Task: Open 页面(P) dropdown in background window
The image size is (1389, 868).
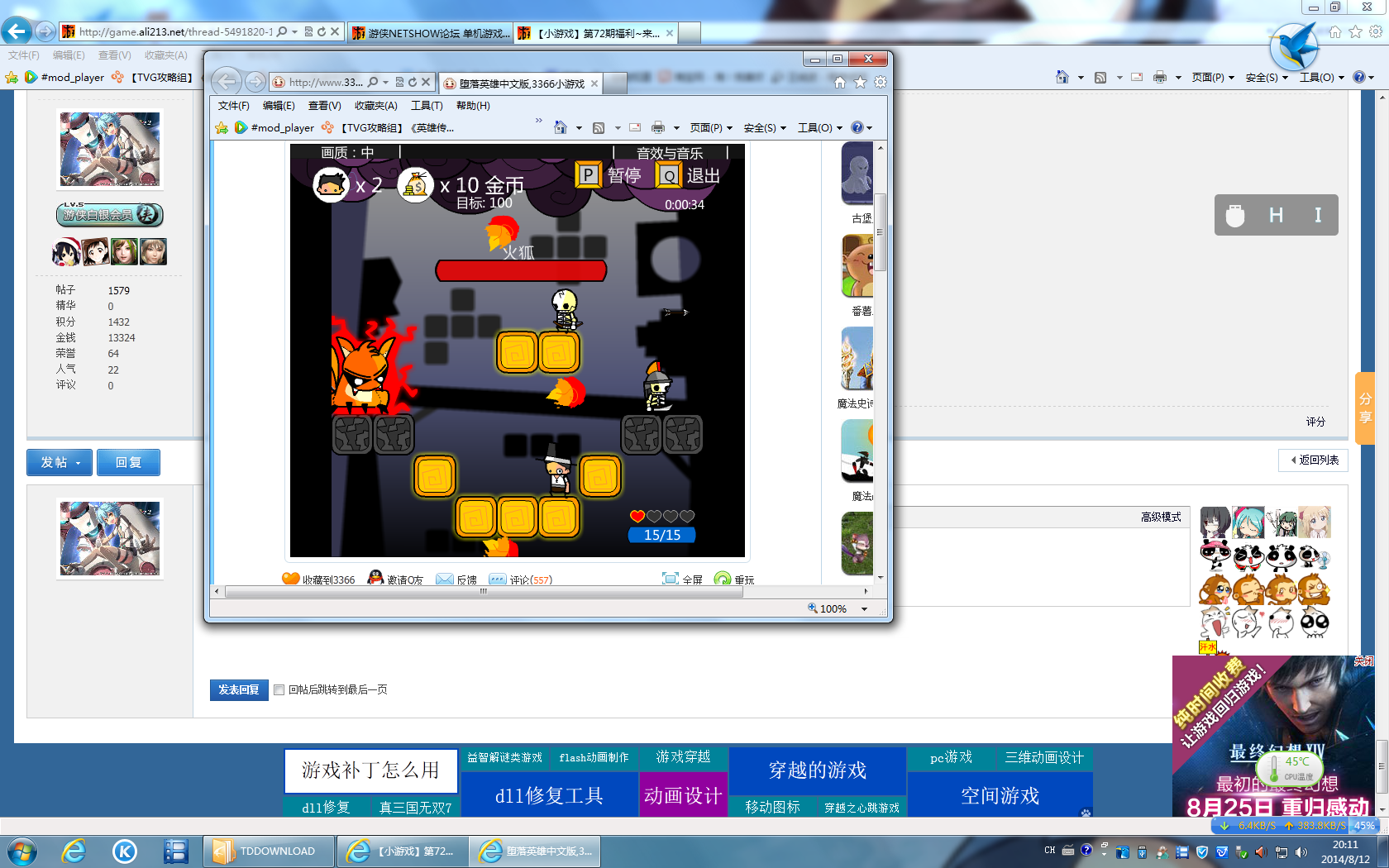Action: [1212, 77]
